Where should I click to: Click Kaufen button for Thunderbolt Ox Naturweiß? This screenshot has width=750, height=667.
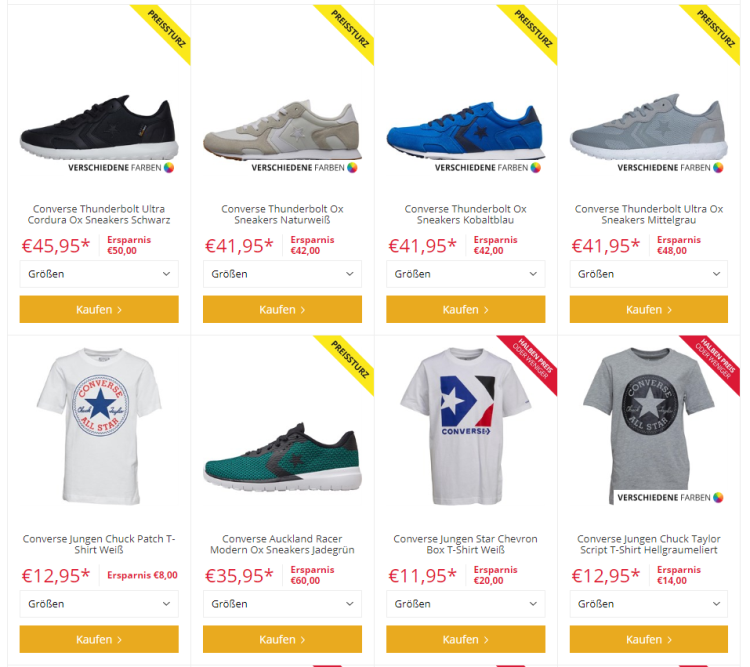(x=282, y=310)
